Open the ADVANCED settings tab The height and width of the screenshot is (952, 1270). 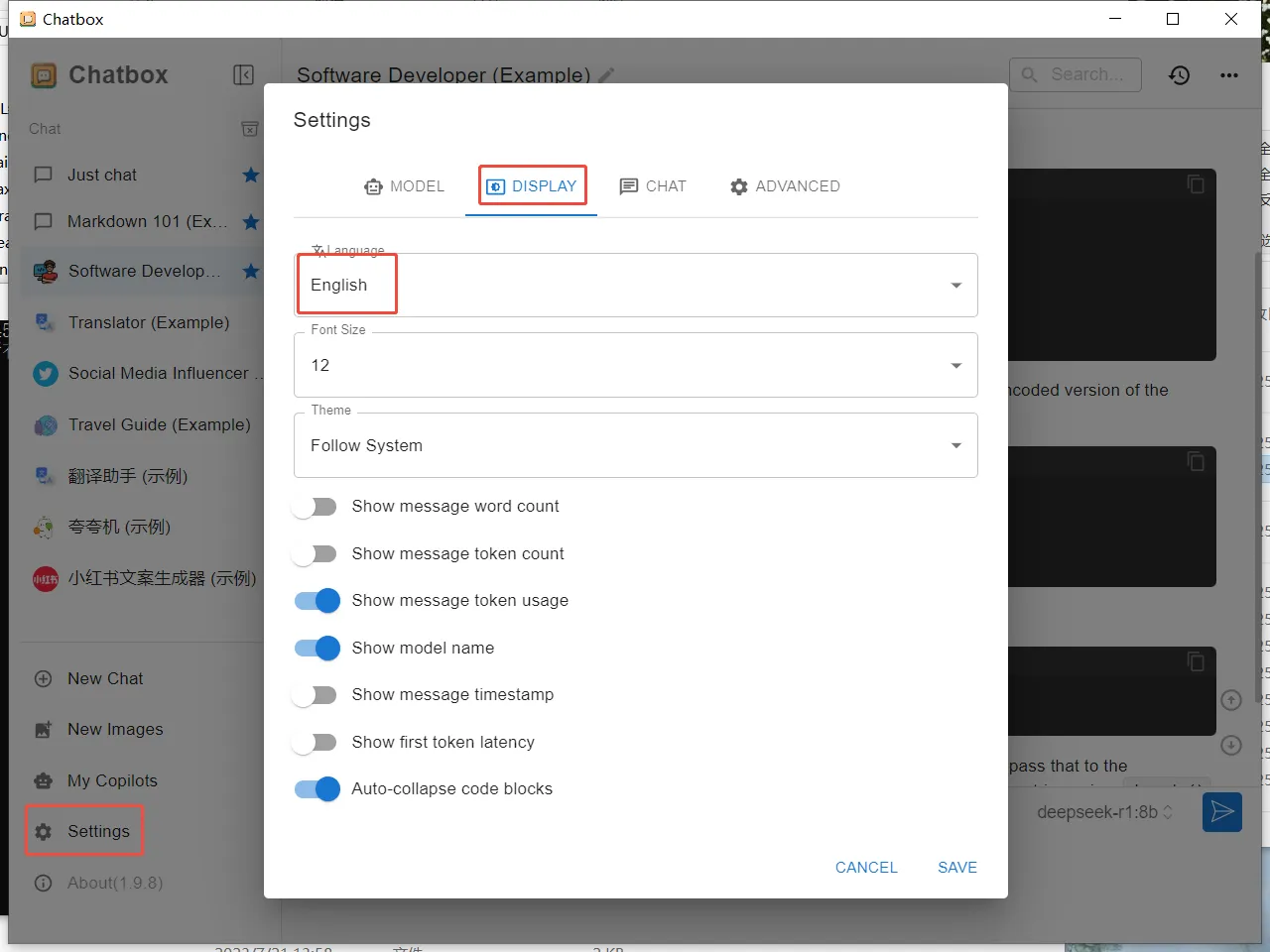click(x=785, y=186)
